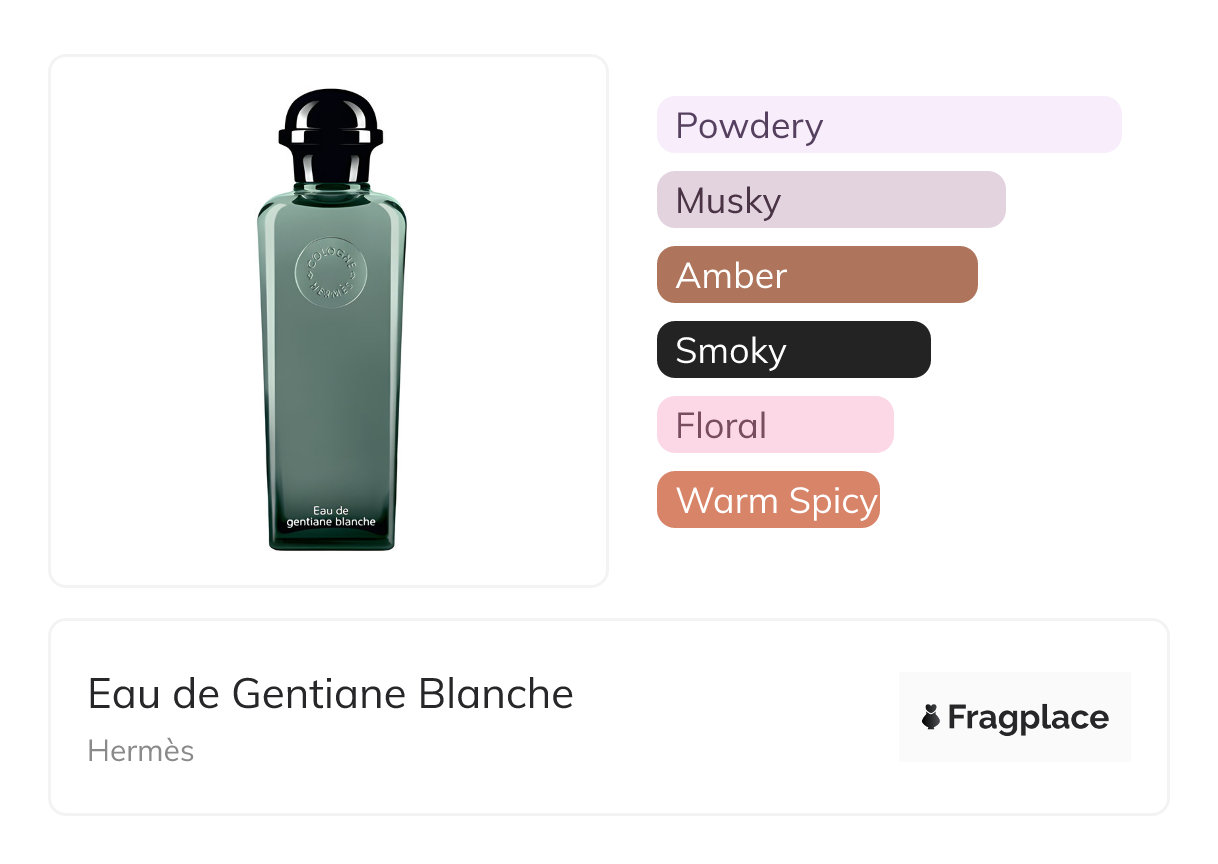Click the 'Warm Spicy' text label

click(777, 501)
